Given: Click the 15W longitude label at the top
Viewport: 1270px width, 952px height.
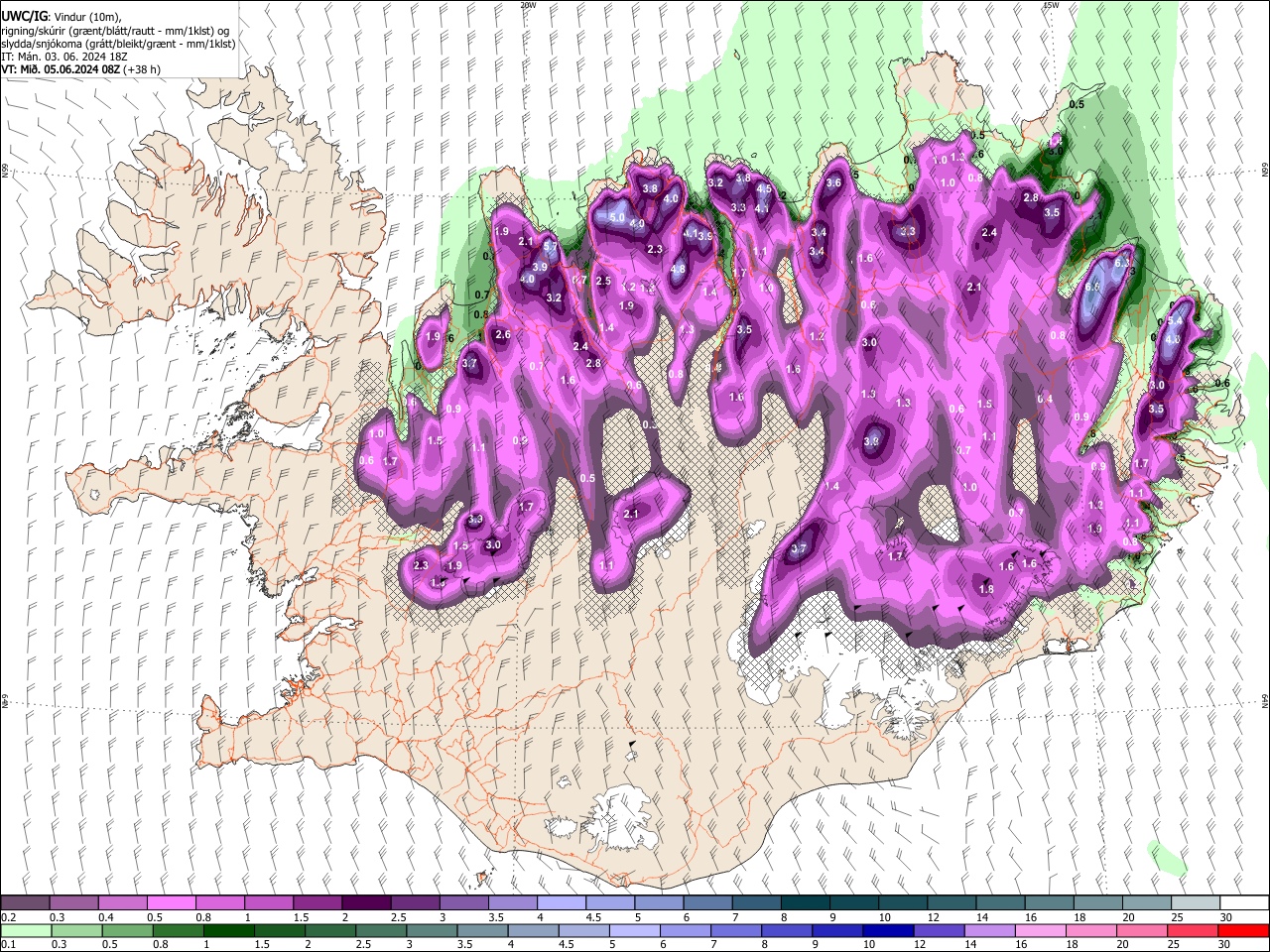Looking at the screenshot, I should pos(1052,5).
